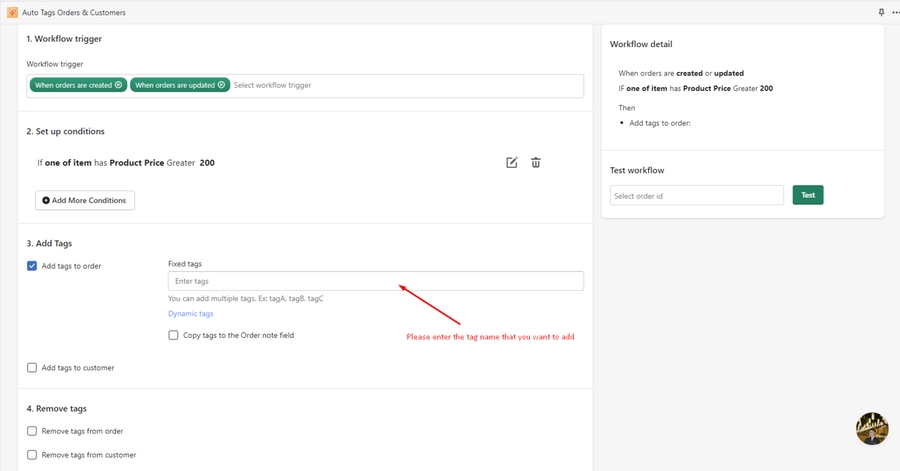This screenshot has height=471, width=900.
Task: Open the 'Dynamic tags' link
Action: tap(190, 314)
